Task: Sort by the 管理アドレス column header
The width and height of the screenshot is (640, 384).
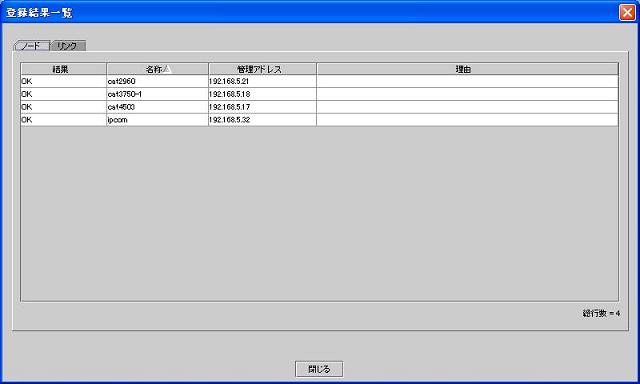Action: coord(262,69)
